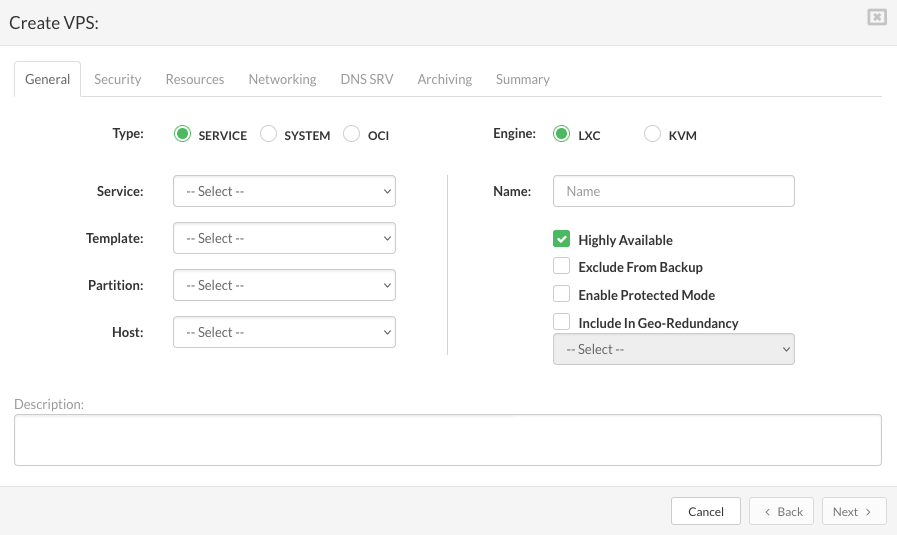
Task: Close the Create VPS dialog
Action: pyautogui.click(x=876, y=17)
